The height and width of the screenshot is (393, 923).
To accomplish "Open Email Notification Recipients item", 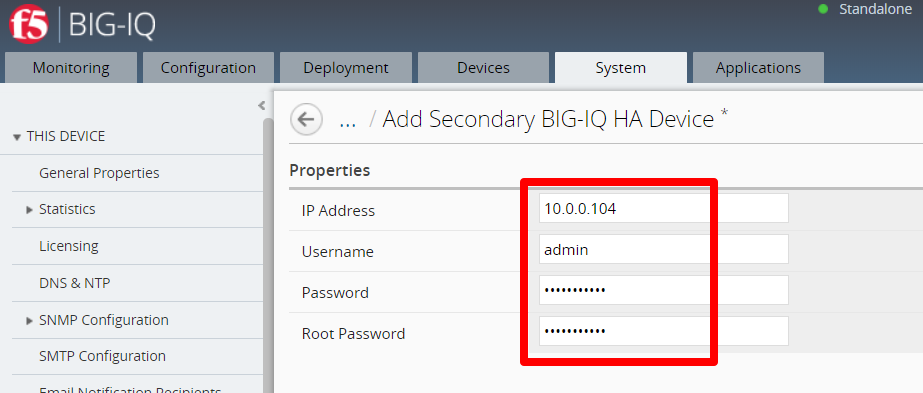I will point(130,389).
